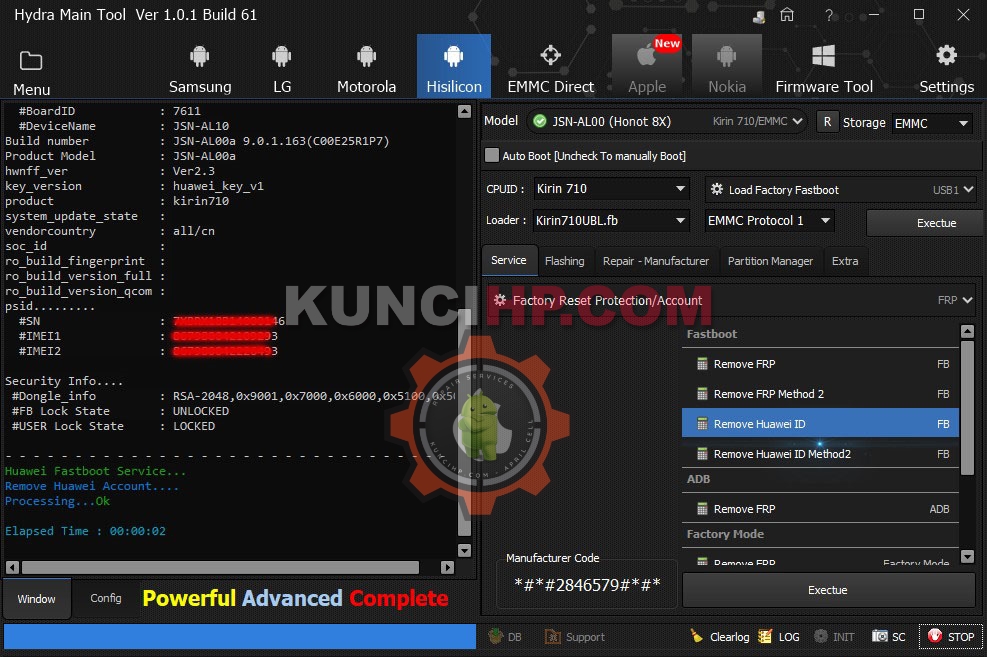The height and width of the screenshot is (657, 987).
Task: Open the CPUID Kirin 710 dropdown
Action: click(611, 189)
